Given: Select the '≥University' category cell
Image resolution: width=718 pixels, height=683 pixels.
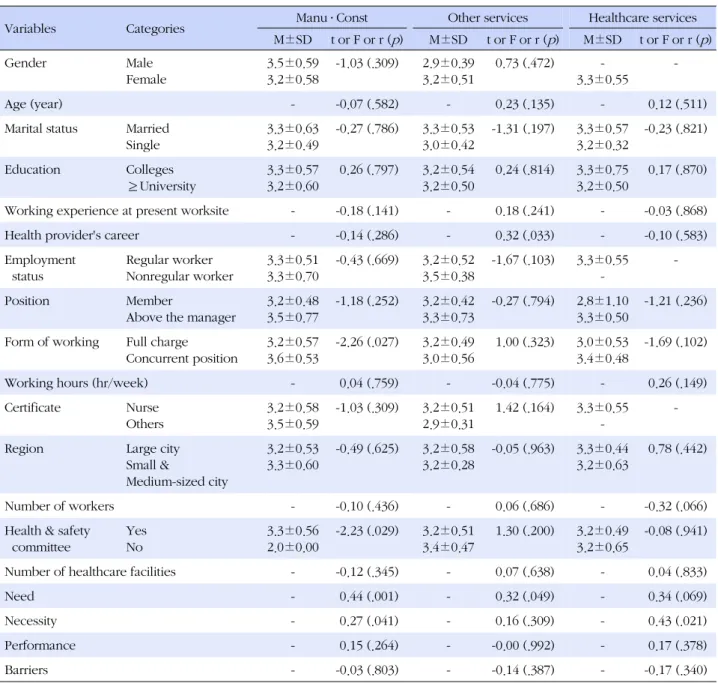Looking at the screenshot, I should point(162,186).
